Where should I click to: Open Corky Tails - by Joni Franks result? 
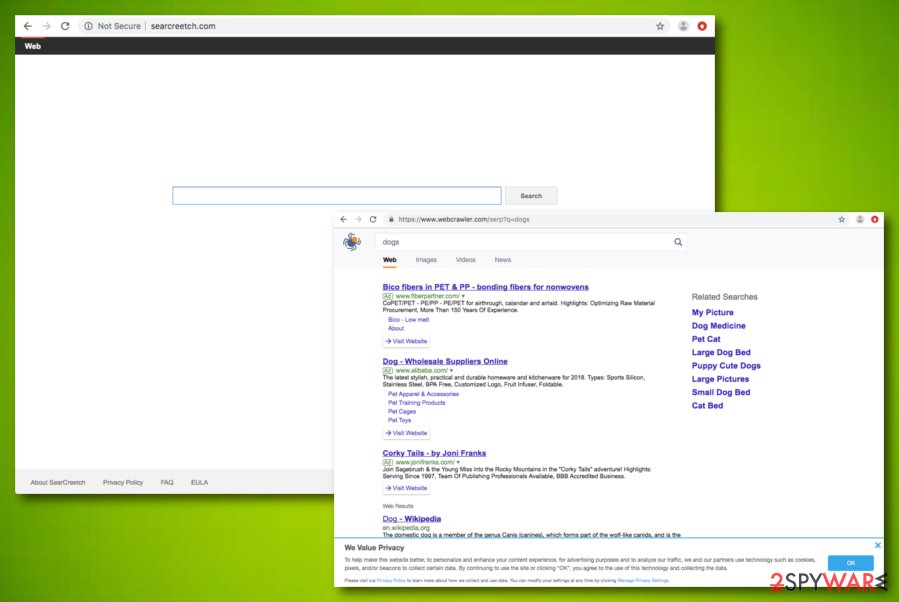pos(434,453)
